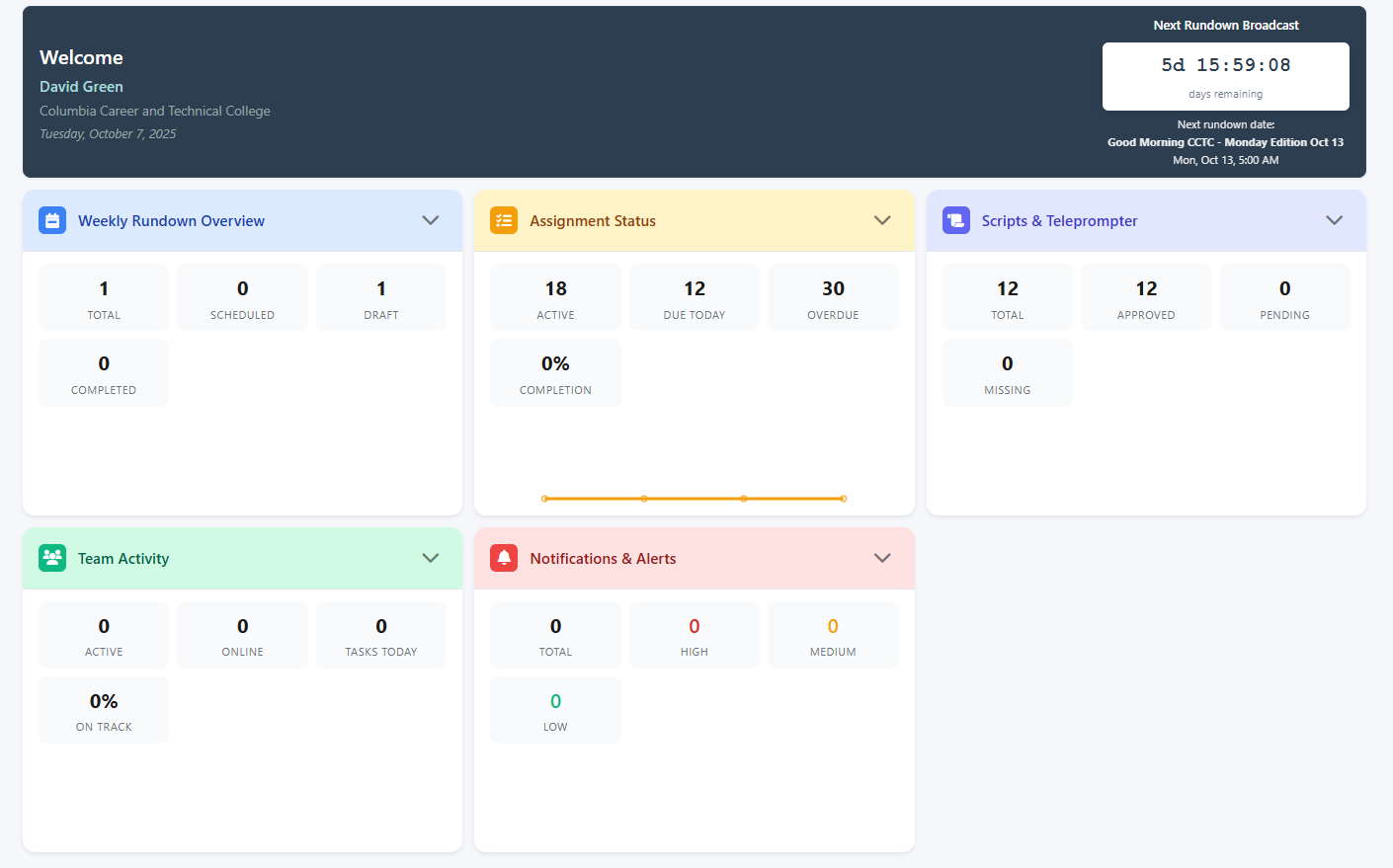Click the Notifications & Alerts bell icon

coord(504,558)
